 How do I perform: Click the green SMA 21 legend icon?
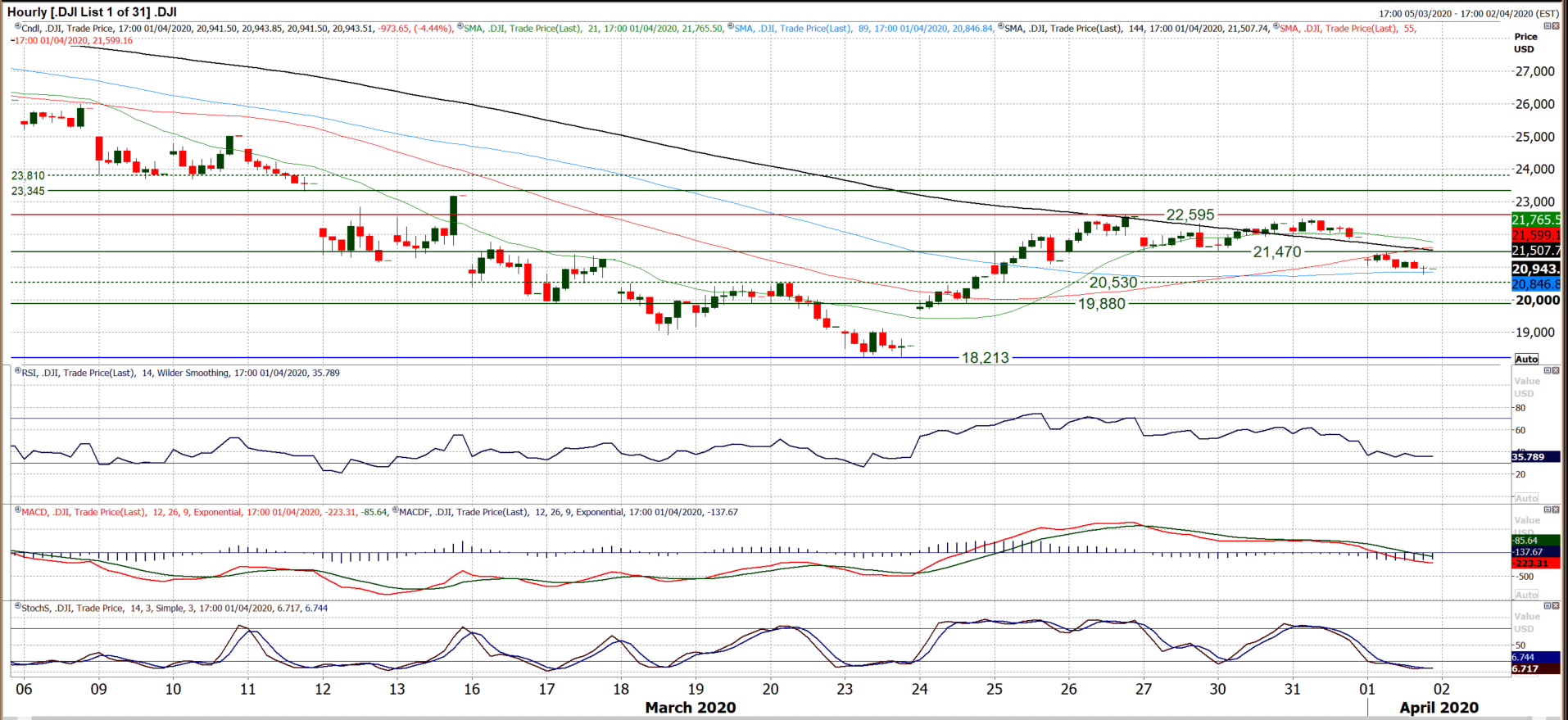pos(460,27)
